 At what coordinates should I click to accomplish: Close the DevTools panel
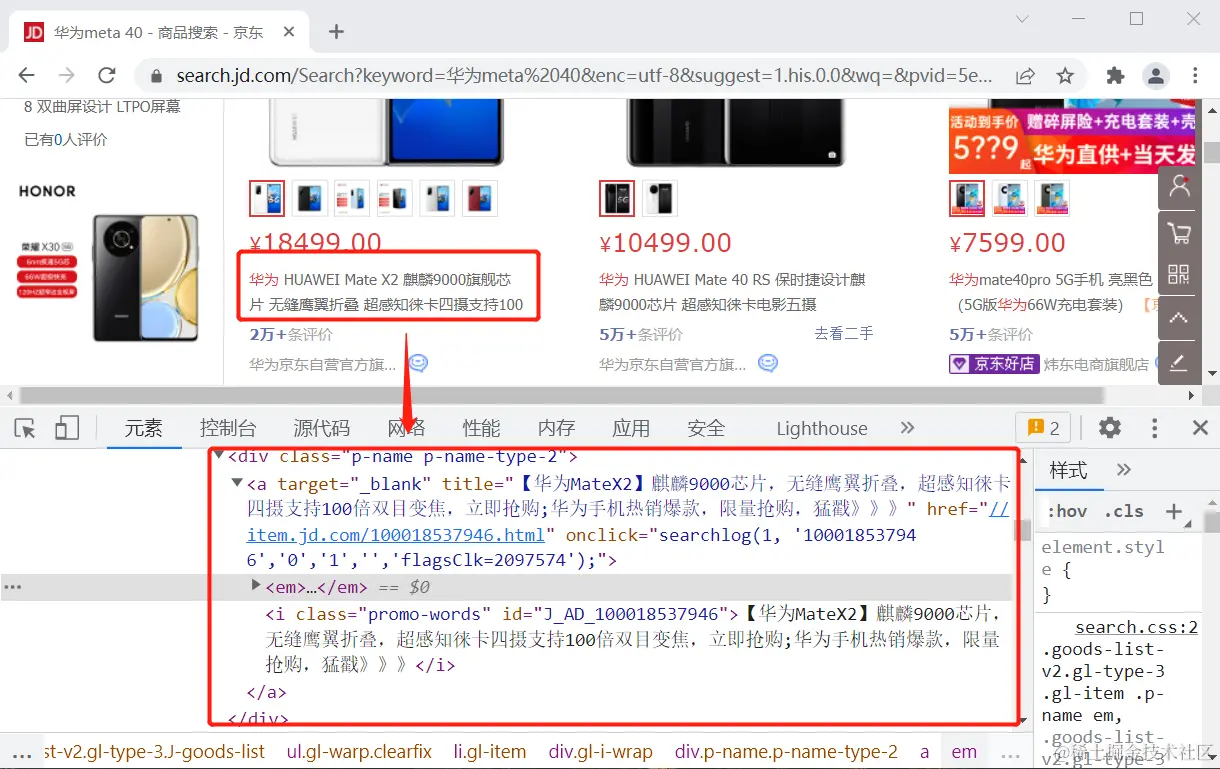tap(1200, 428)
